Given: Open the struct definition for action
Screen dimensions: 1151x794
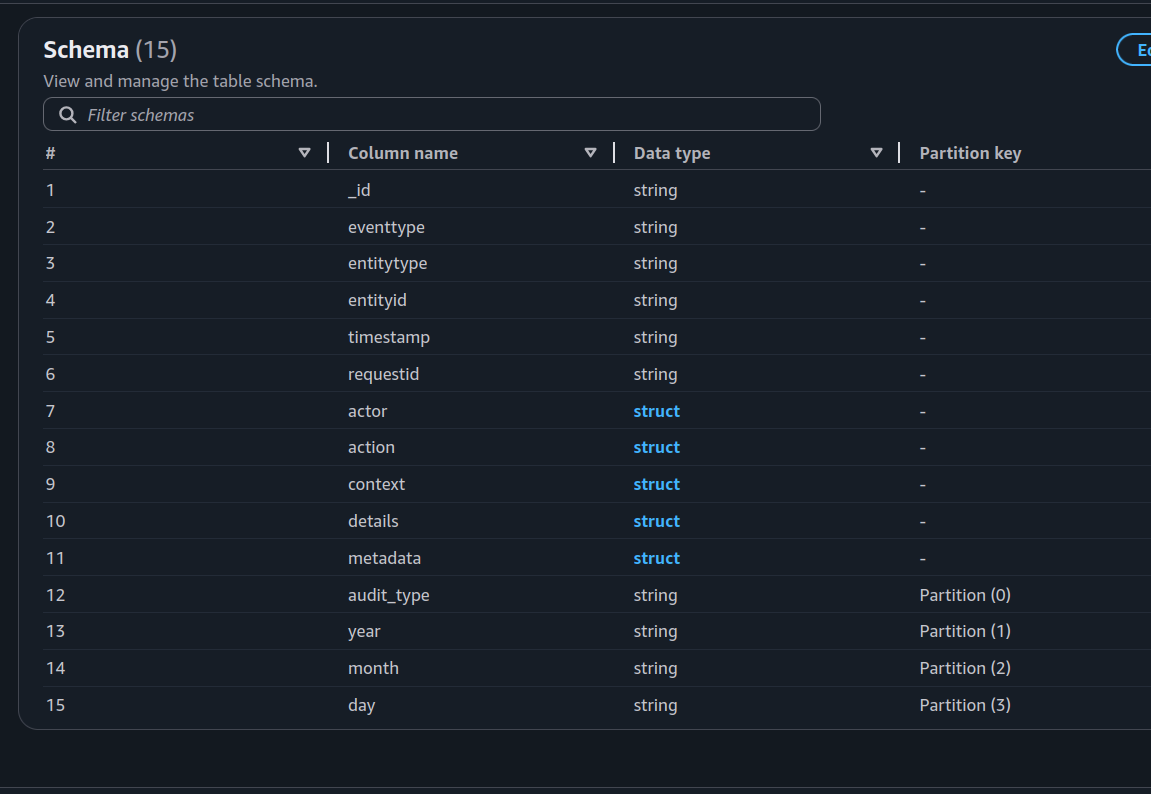Looking at the screenshot, I should pyautogui.click(x=656, y=448).
